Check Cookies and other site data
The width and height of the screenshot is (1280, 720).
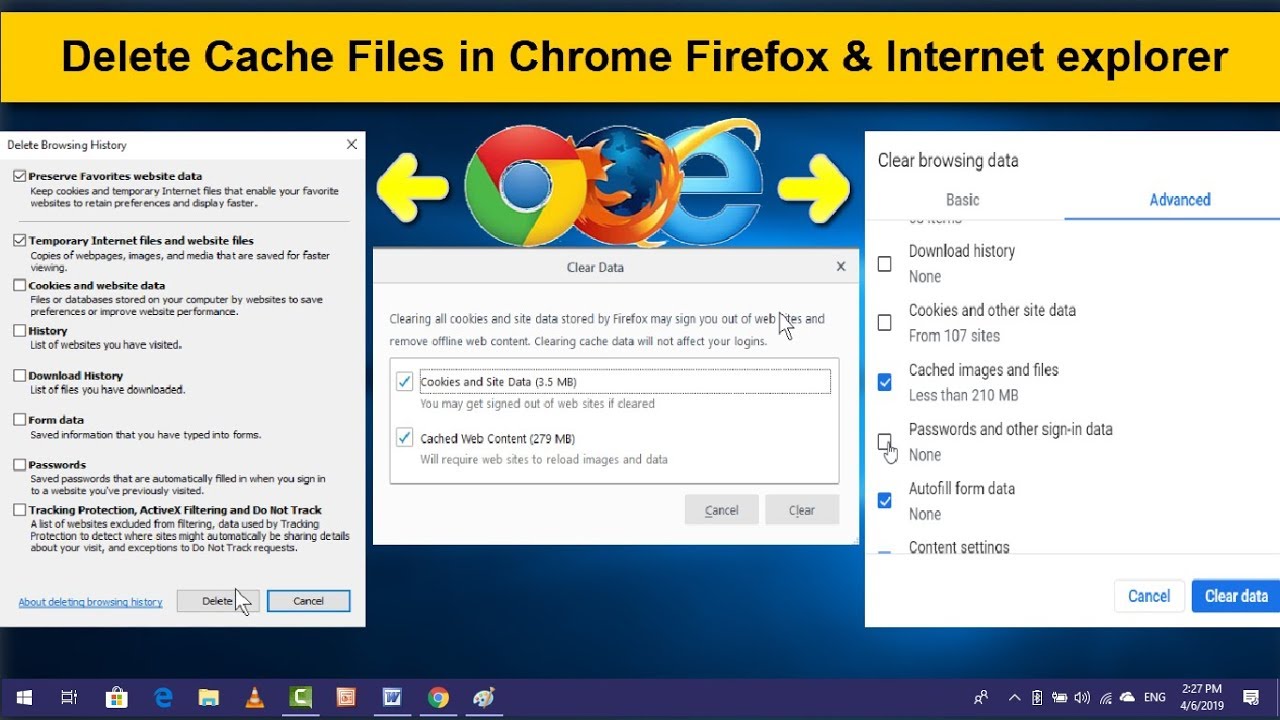tap(885, 323)
